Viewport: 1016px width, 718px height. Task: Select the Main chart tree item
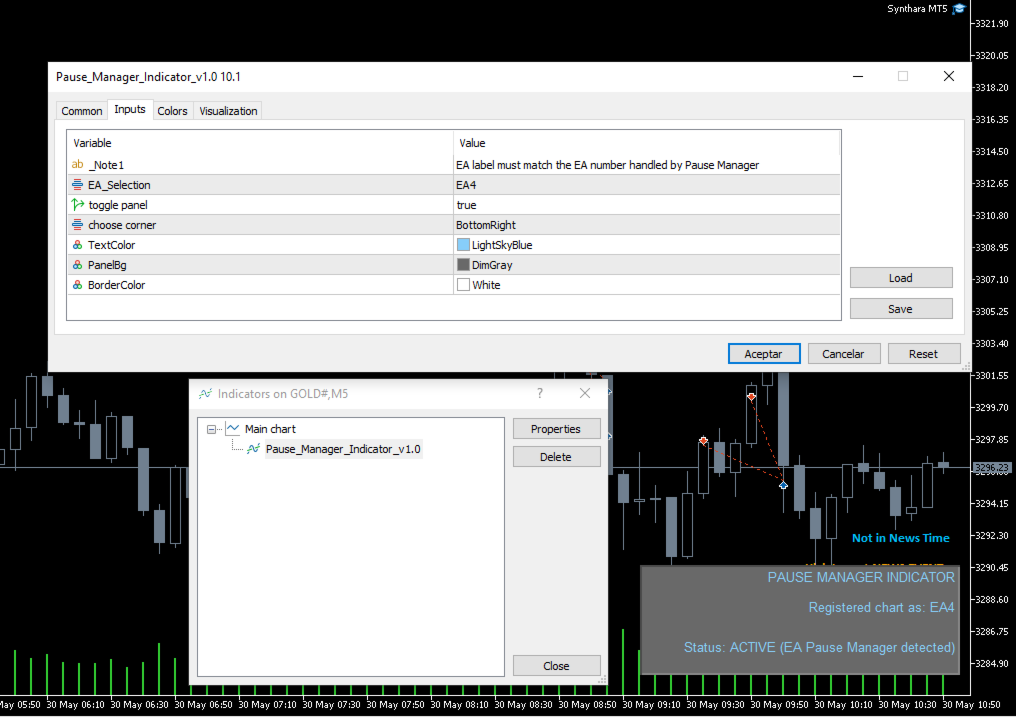pos(270,429)
